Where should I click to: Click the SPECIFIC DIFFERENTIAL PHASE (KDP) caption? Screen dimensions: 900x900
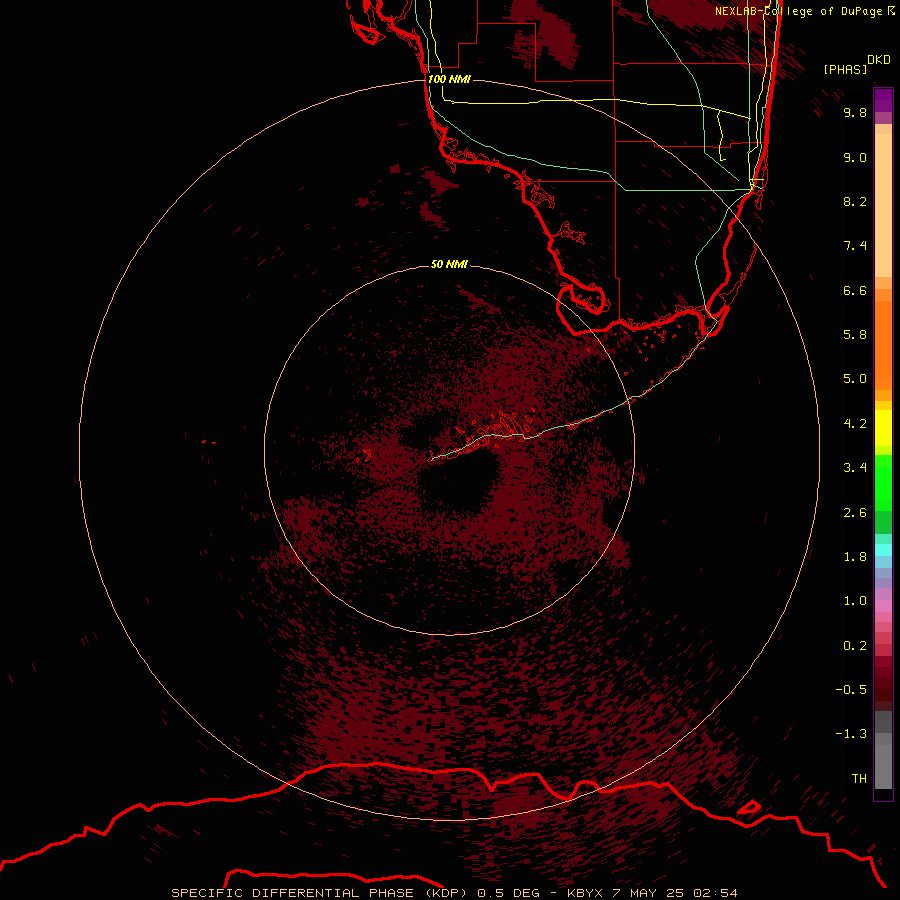(318, 893)
